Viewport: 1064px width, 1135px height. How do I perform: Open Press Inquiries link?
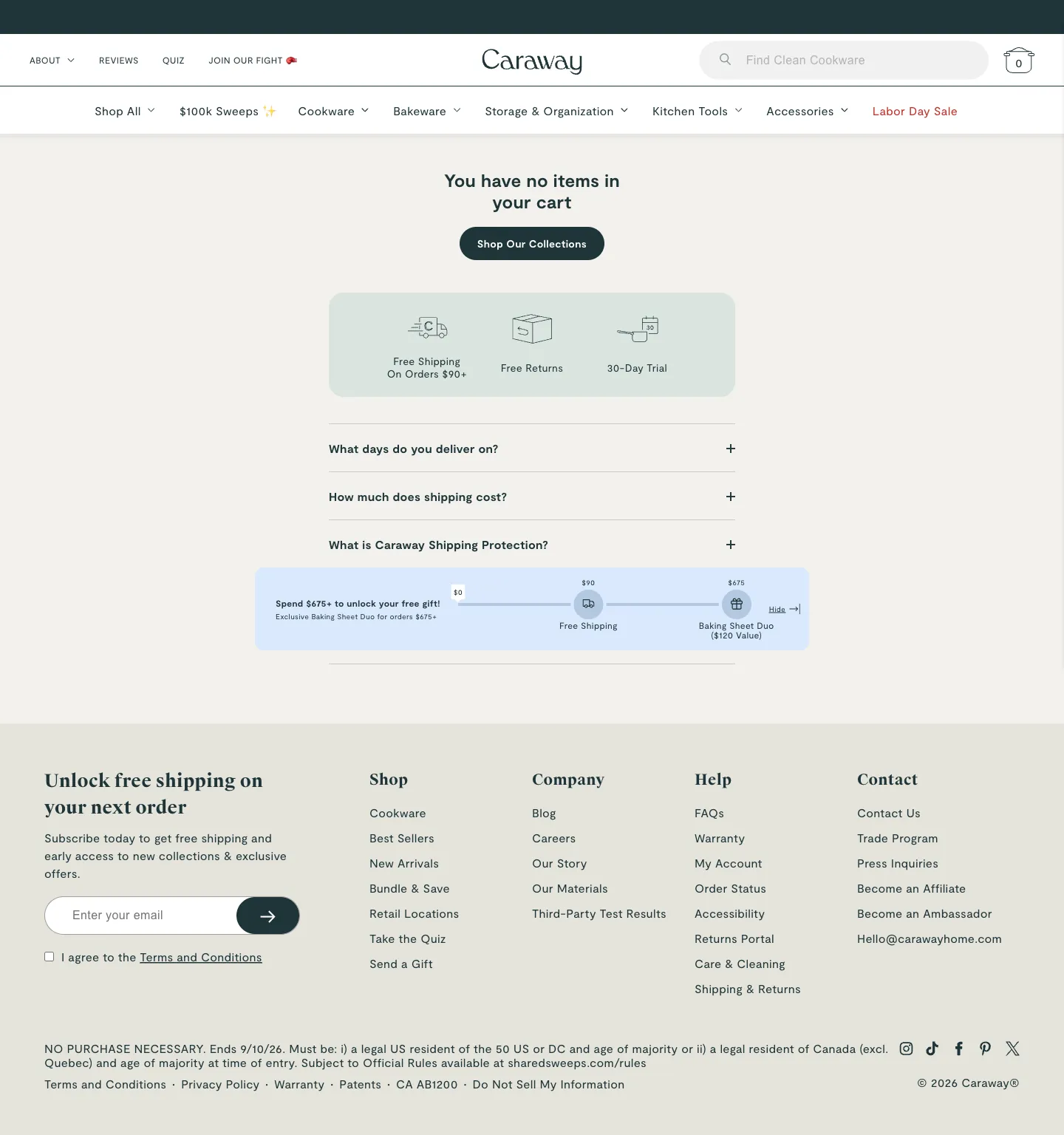click(x=898, y=864)
